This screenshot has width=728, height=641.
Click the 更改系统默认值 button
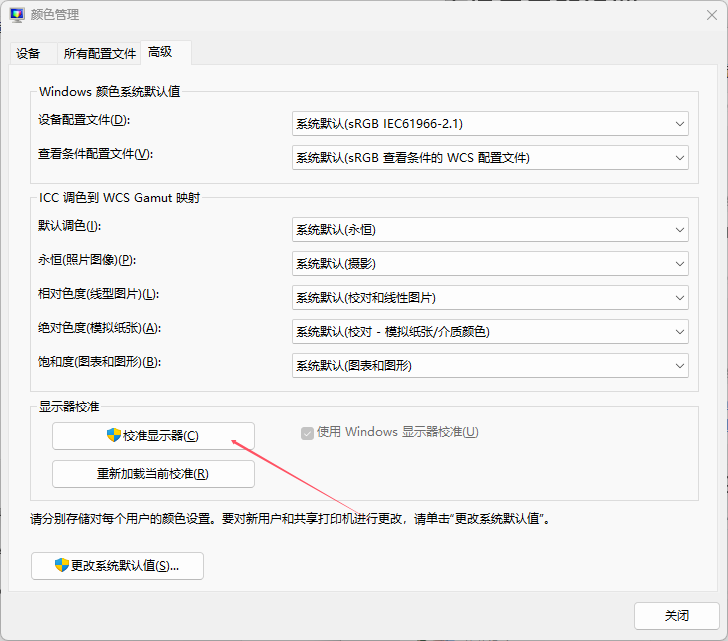point(117,566)
